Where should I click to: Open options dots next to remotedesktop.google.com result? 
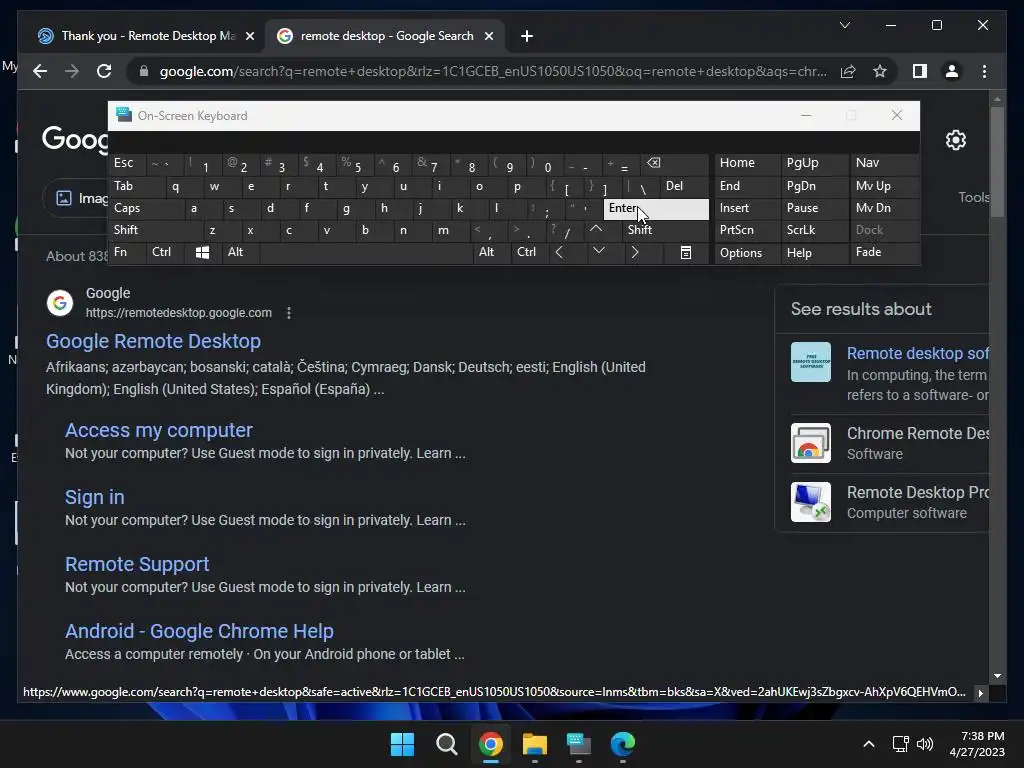point(289,313)
